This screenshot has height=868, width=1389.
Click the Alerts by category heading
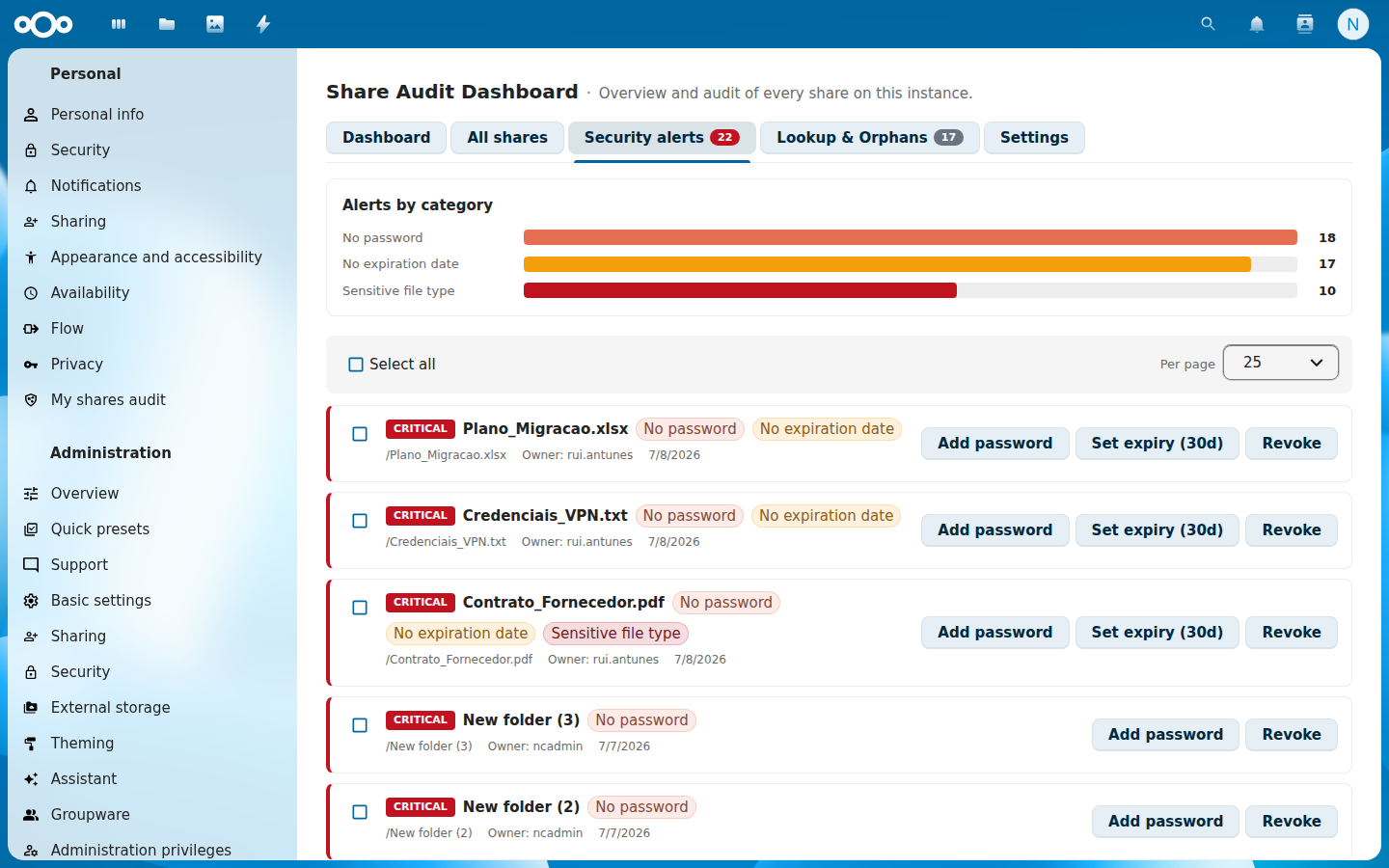coord(418,205)
